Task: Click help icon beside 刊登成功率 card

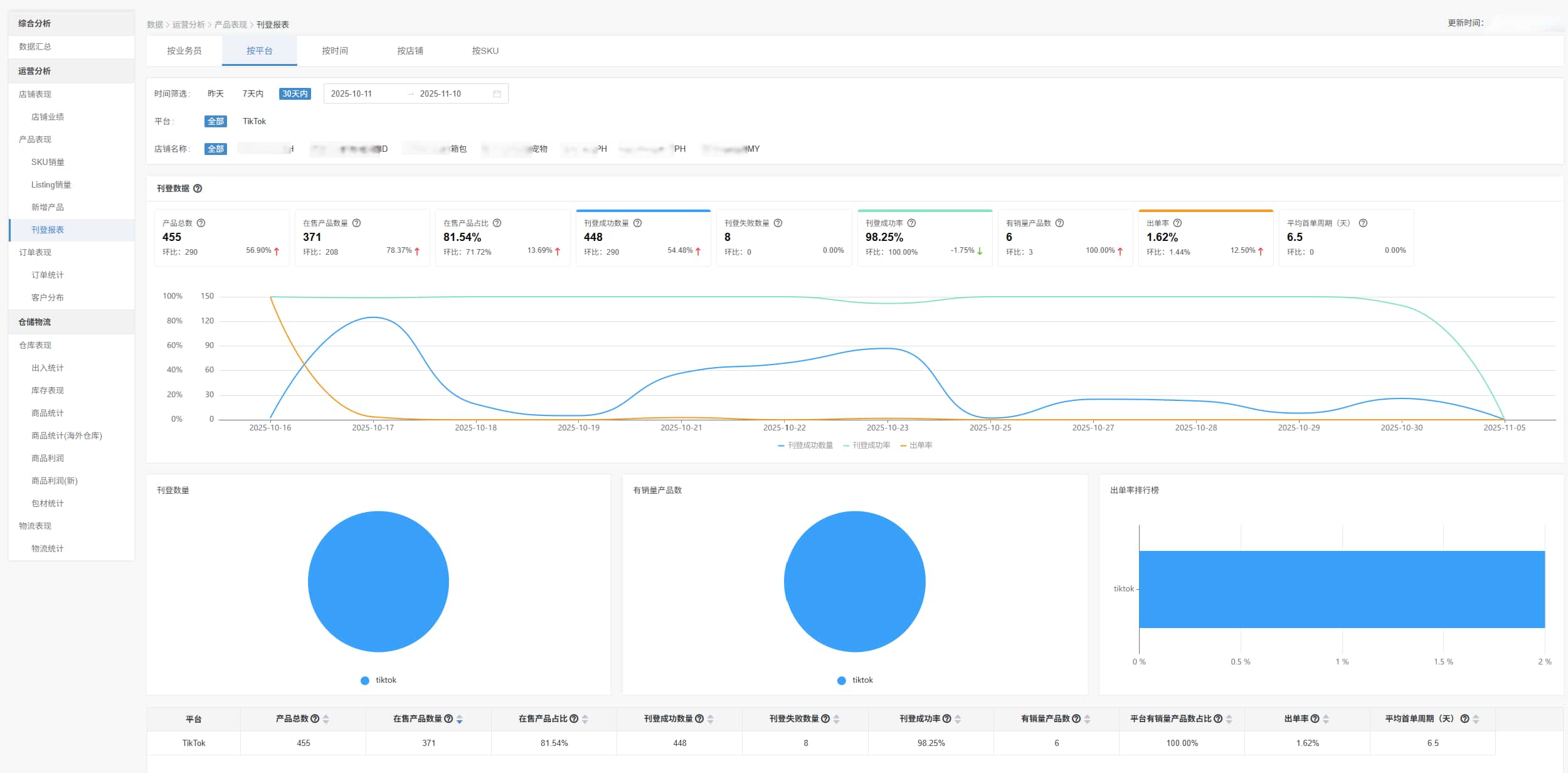Action: pos(912,223)
